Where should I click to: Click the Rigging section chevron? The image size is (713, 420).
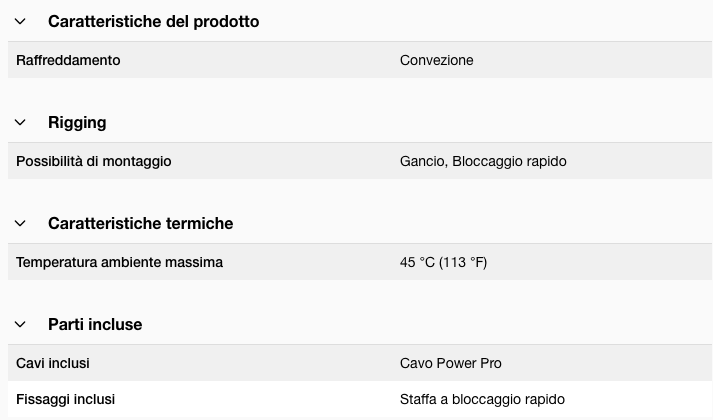[x=20, y=122]
